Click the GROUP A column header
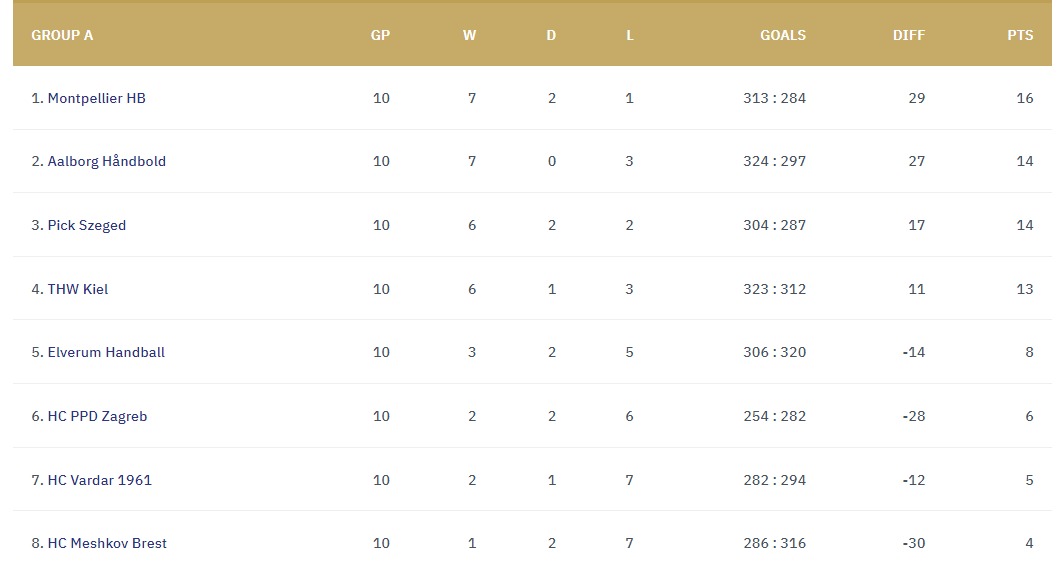Viewport: 1063px width, 571px height. [62, 35]
